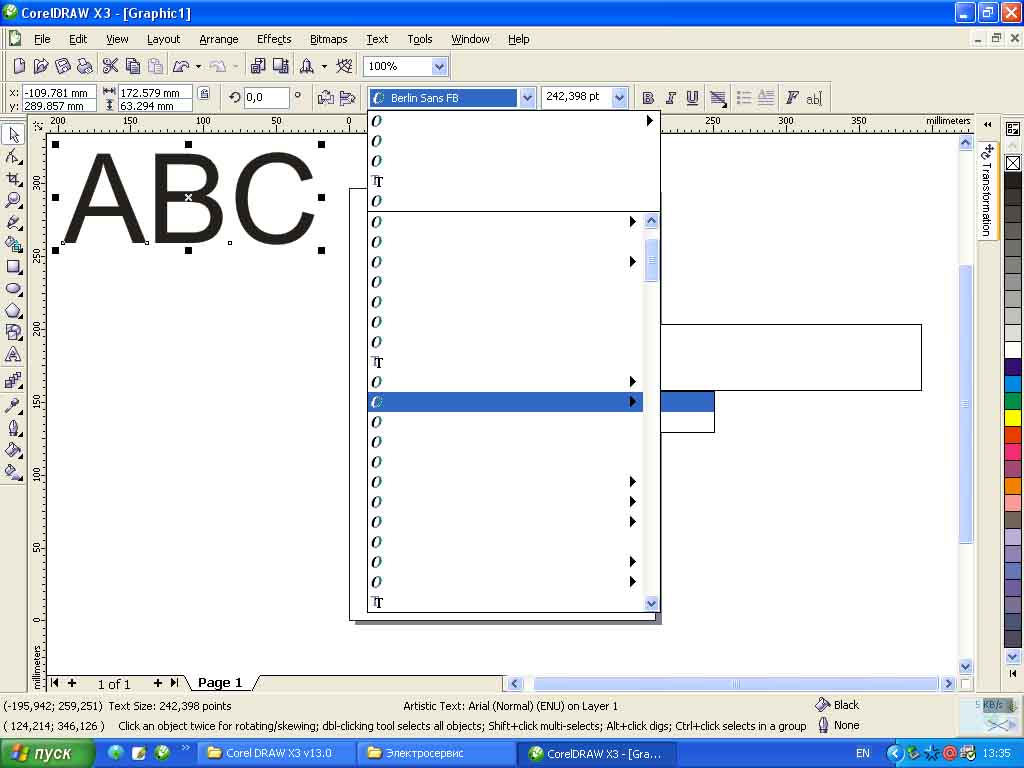
Task: Mirror text horizontally
Action: (325, 97)
